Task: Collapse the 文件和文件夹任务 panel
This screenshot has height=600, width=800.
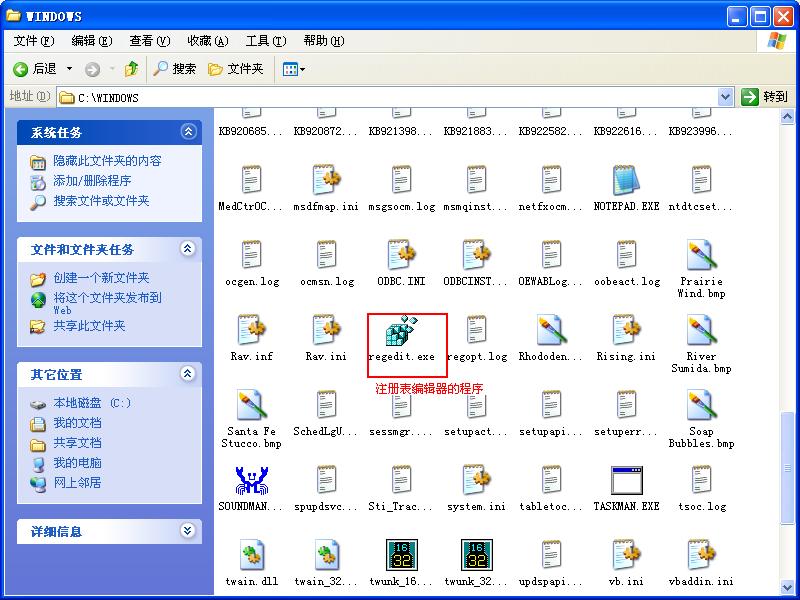Action: [x=188, y=249]
